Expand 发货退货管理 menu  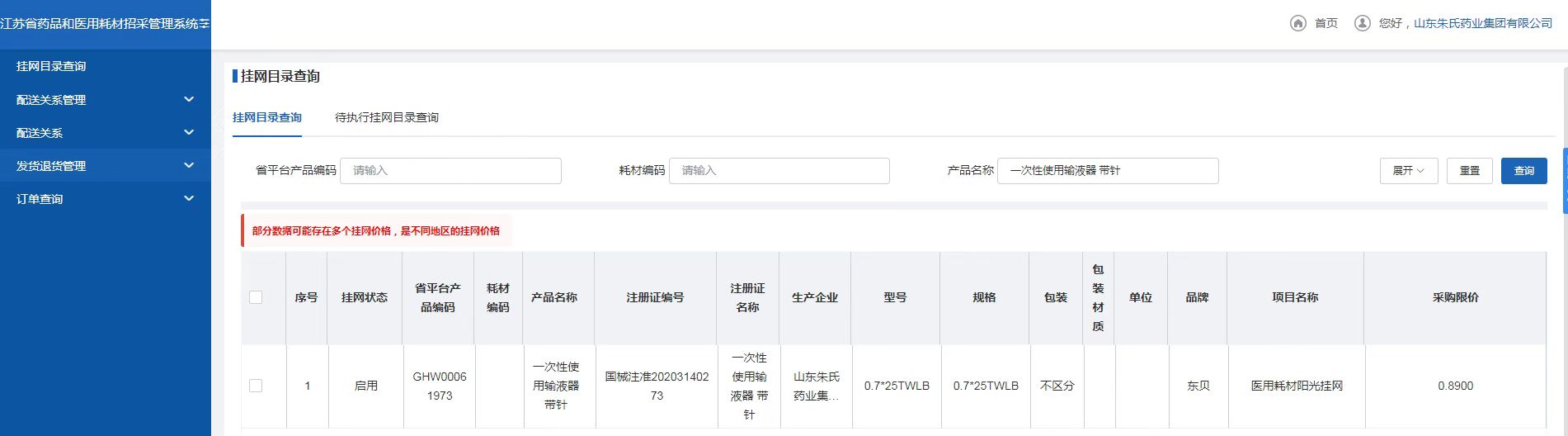pyautogui.click(x=105, y=166)
